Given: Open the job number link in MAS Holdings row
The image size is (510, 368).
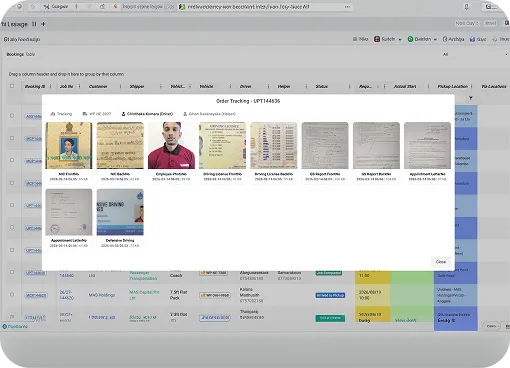Looking at the screenshot, I should (67, 295).
